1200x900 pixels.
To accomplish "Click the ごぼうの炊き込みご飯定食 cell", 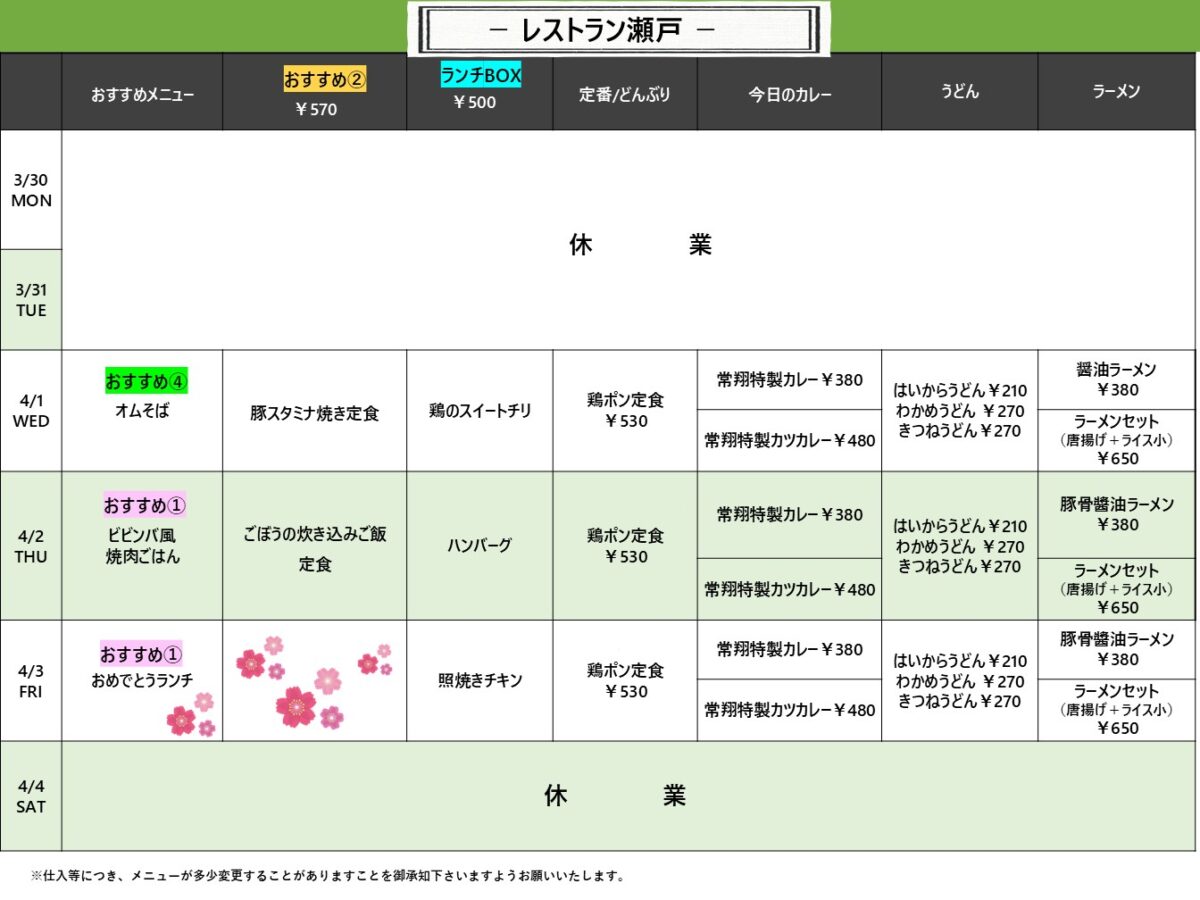I will click(x=314, y=549).
